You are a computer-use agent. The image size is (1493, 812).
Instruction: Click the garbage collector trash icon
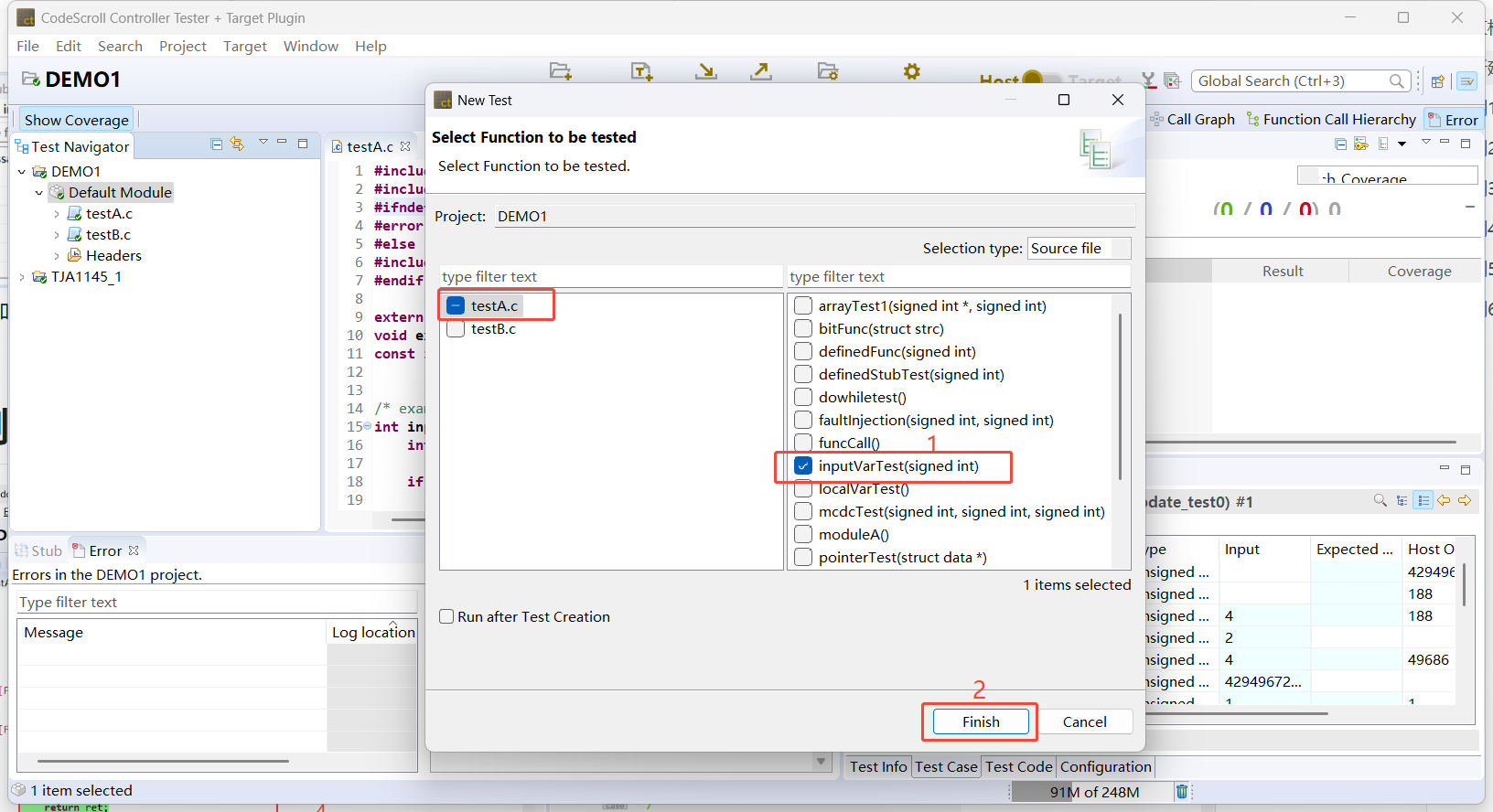(x=1182, y=792)
